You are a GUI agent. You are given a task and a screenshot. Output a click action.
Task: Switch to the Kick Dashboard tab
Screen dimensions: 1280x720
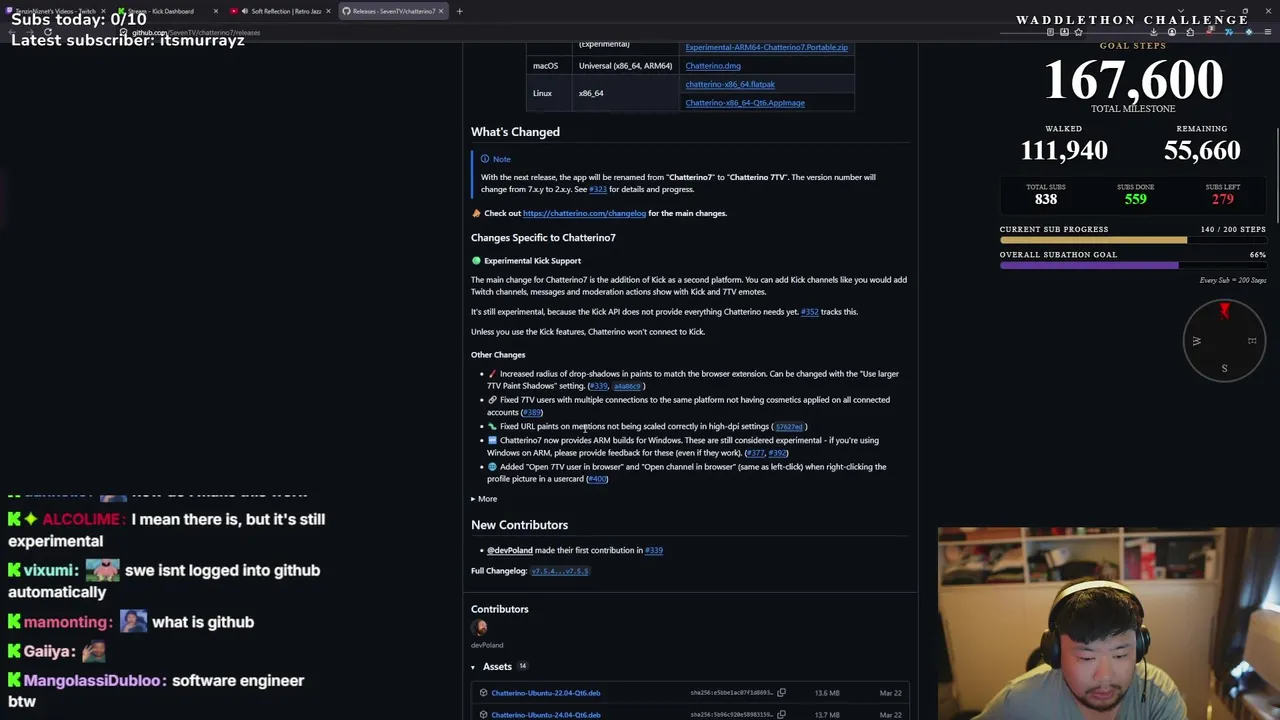coord(167,11)
